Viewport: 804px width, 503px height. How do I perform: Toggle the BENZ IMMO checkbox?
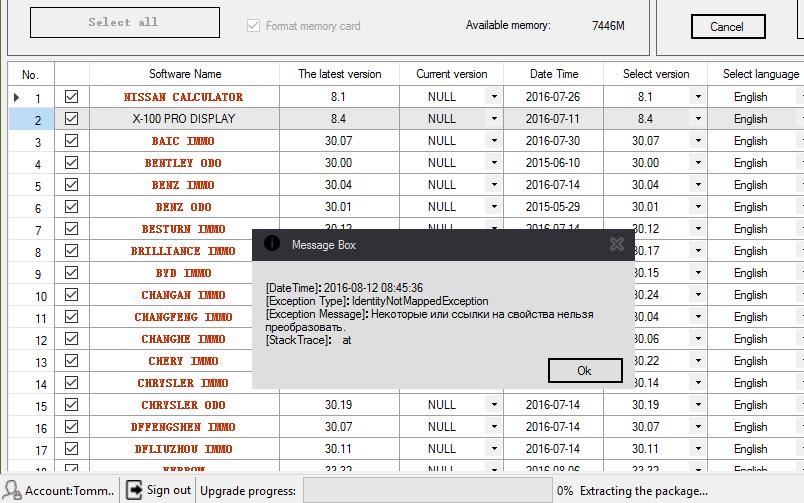71,185
